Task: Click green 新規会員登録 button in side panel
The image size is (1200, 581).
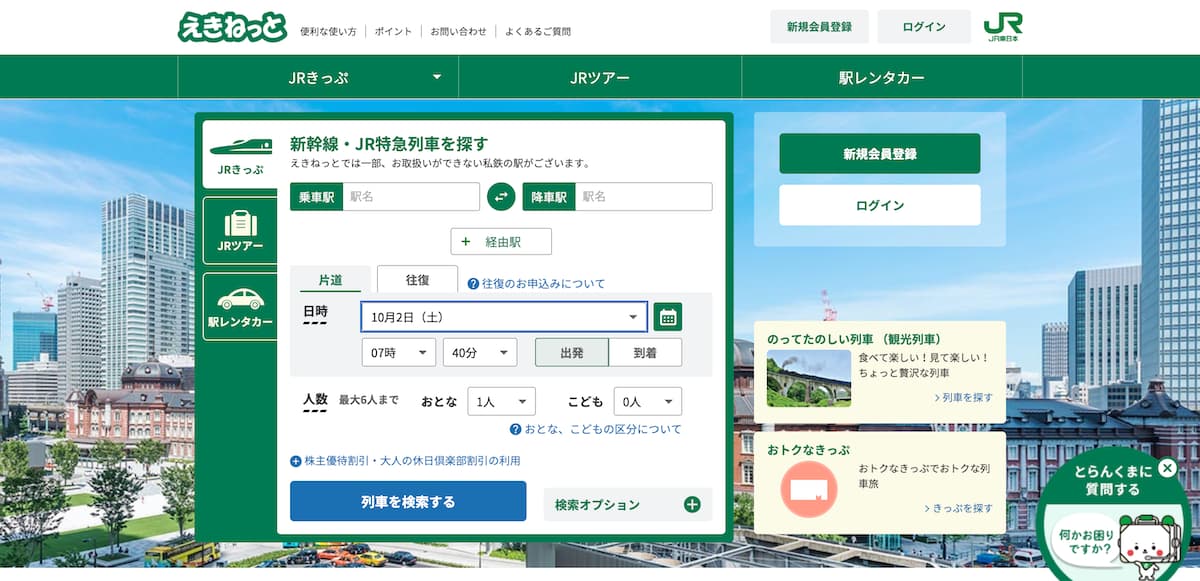Action: pos(880,154)
